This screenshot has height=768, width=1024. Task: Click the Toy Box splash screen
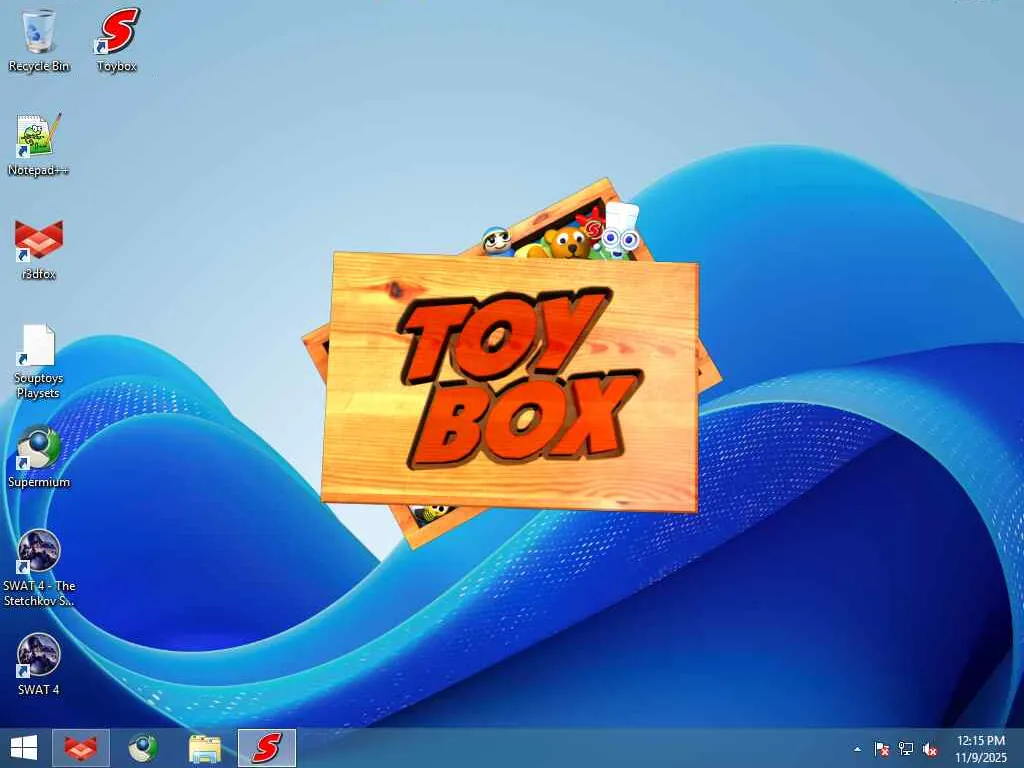click(513, 362)
